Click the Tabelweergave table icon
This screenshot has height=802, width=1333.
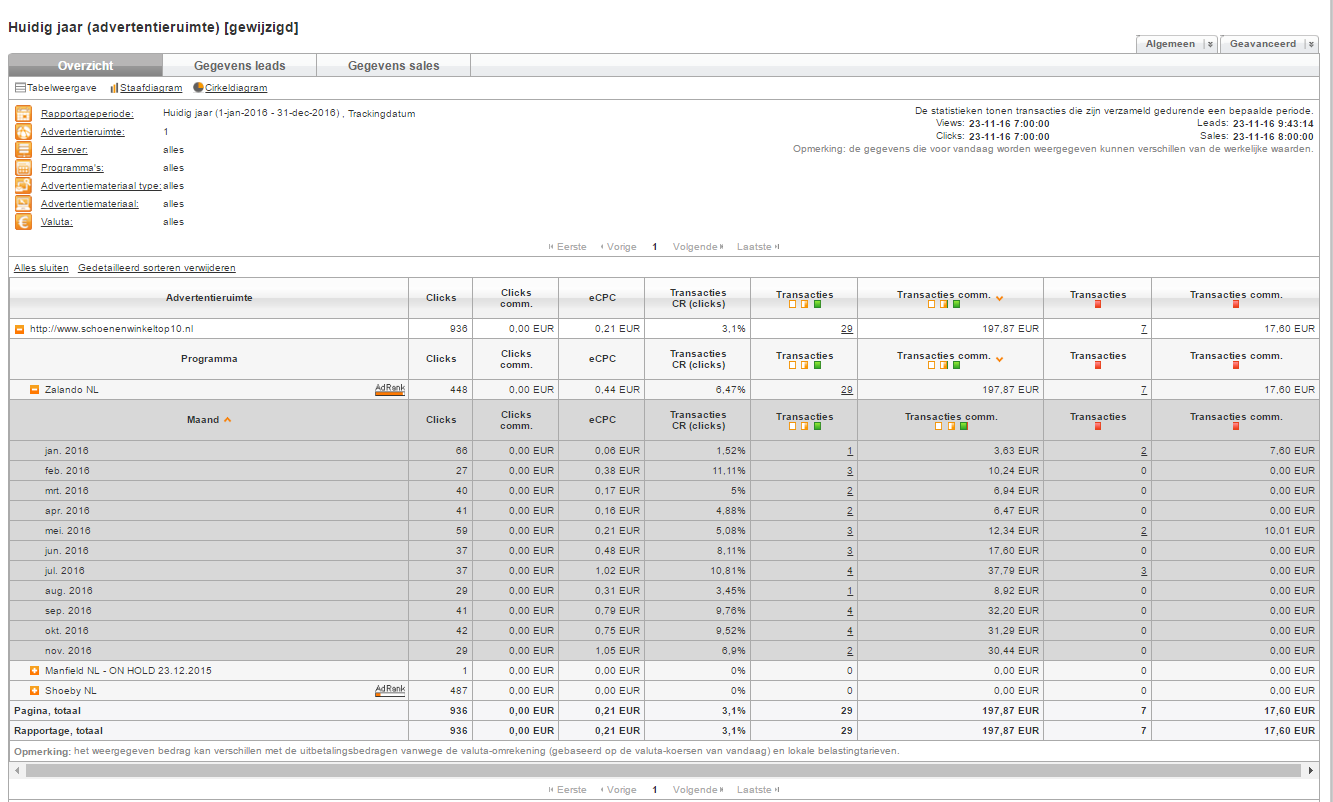click(20, 88)
